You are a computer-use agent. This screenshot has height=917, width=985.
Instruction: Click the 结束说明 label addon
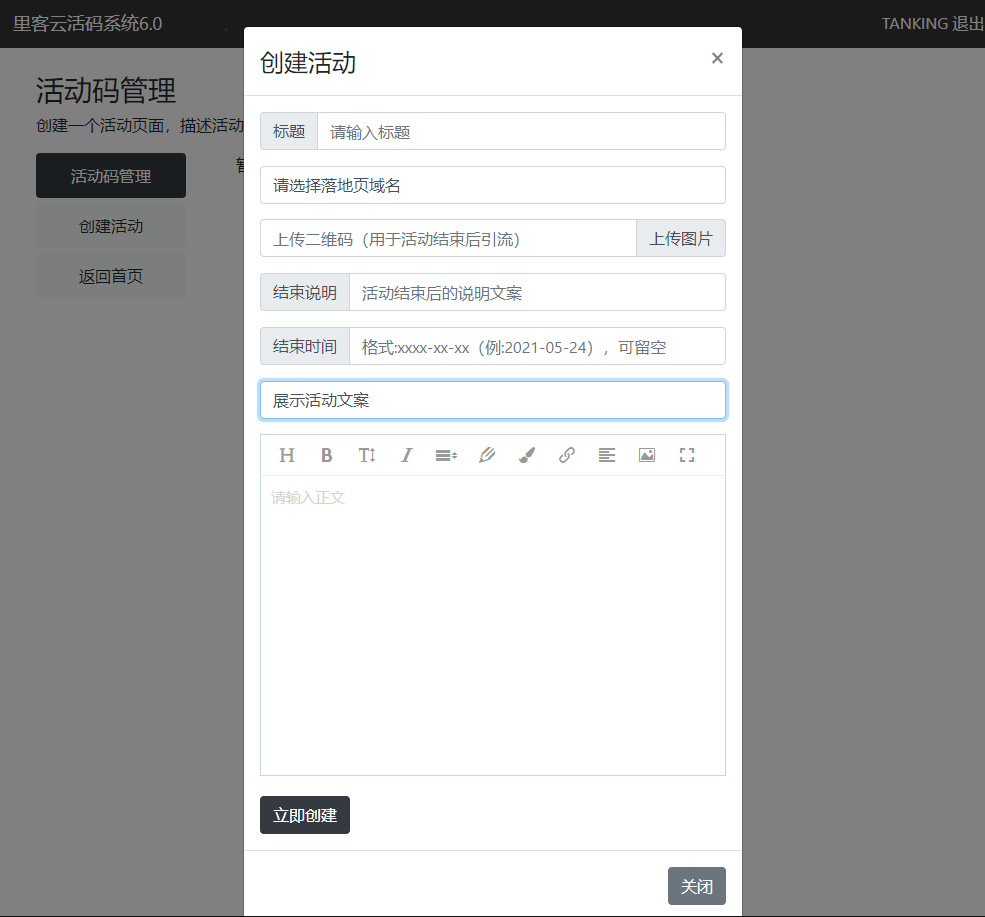pyautogui.click(x=305, y=293)
